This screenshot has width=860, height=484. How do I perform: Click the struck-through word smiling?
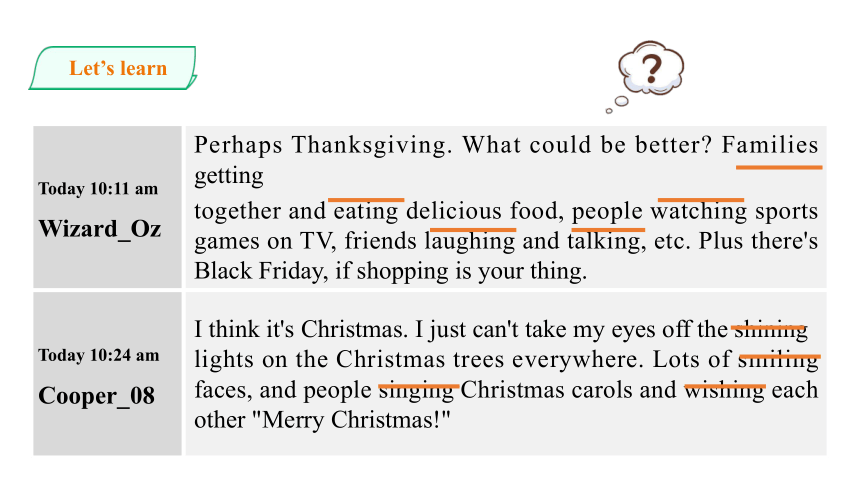(x=779, y=360)
